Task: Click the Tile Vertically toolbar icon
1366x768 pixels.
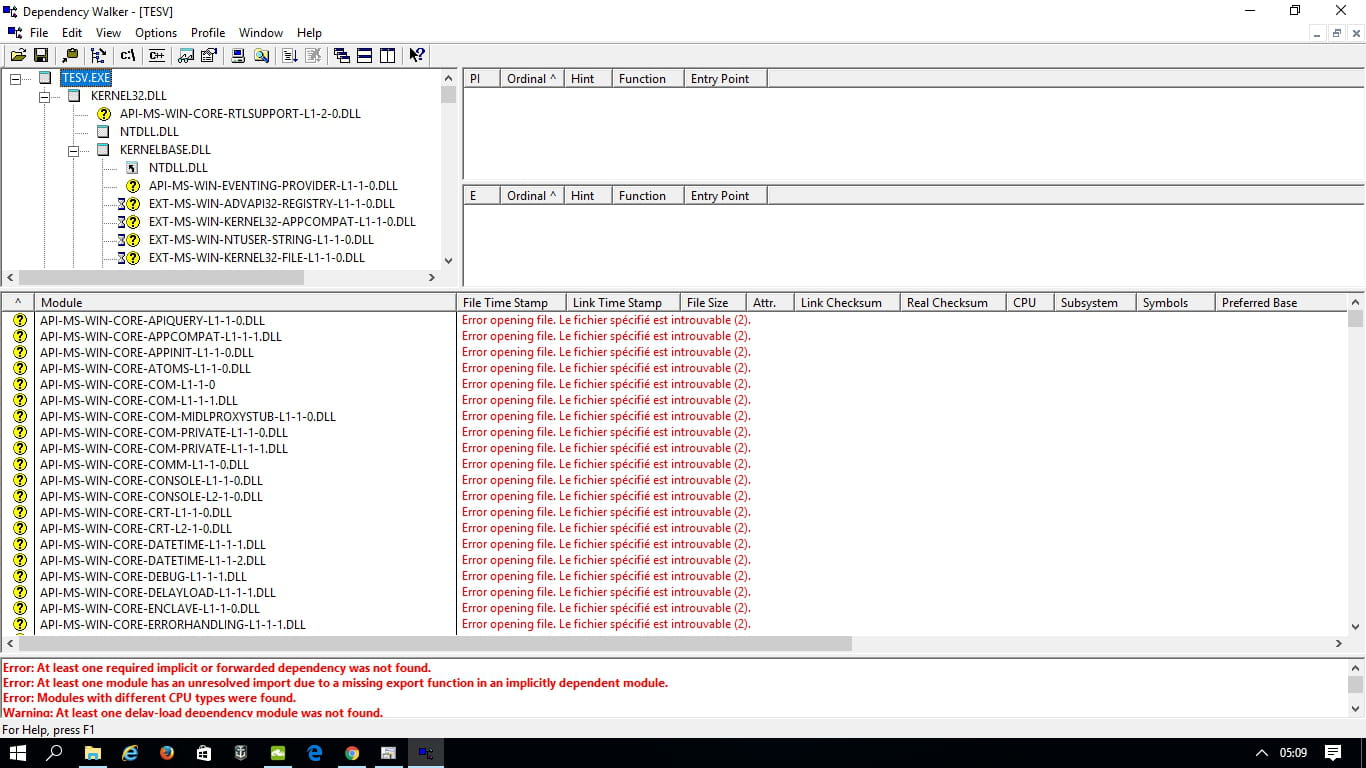Action: (388, 56)
